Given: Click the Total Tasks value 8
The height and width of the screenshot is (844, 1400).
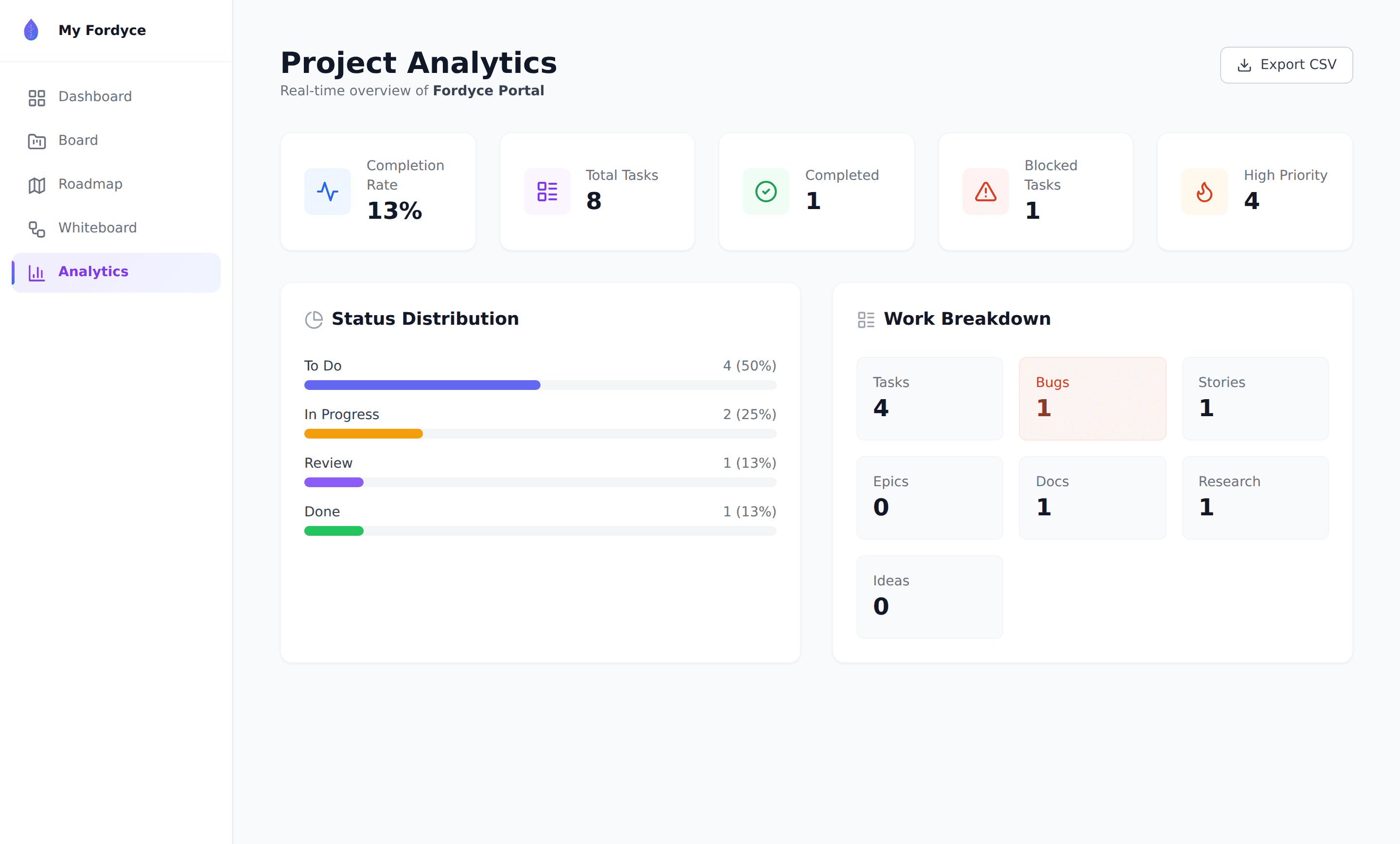Looking at the screenshot, I should pyautogui.click(x=594, y=201).
